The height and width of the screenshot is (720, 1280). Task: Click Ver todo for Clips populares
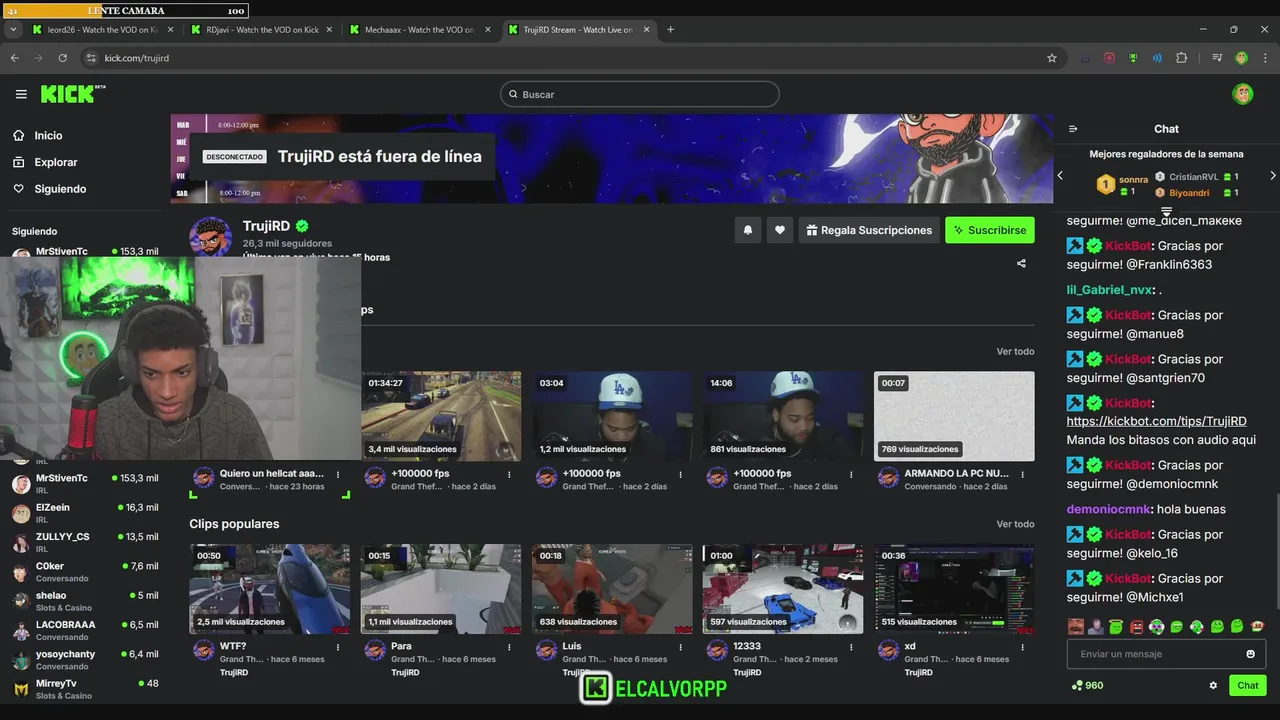tap(1015, 524)
